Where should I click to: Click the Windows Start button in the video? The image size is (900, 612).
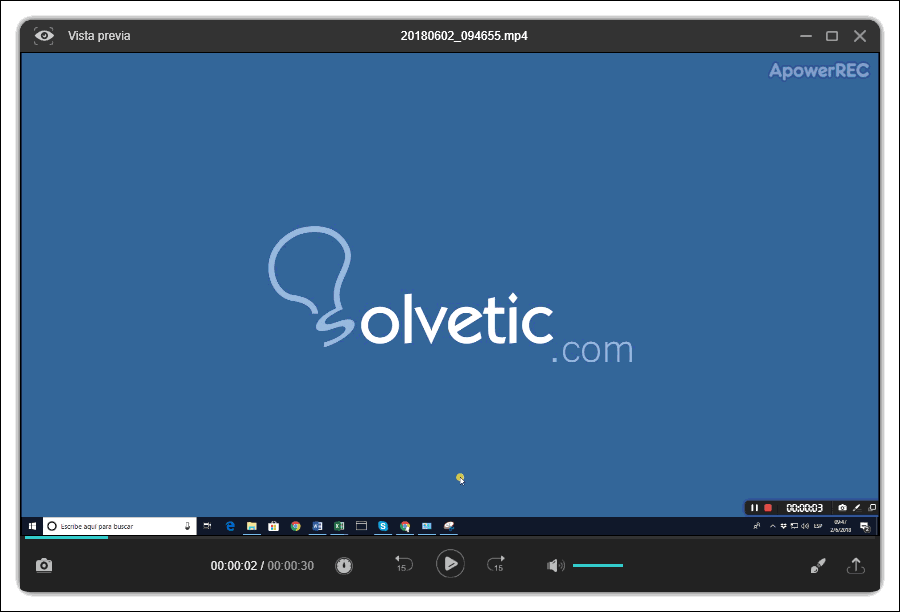coord(32,526)
